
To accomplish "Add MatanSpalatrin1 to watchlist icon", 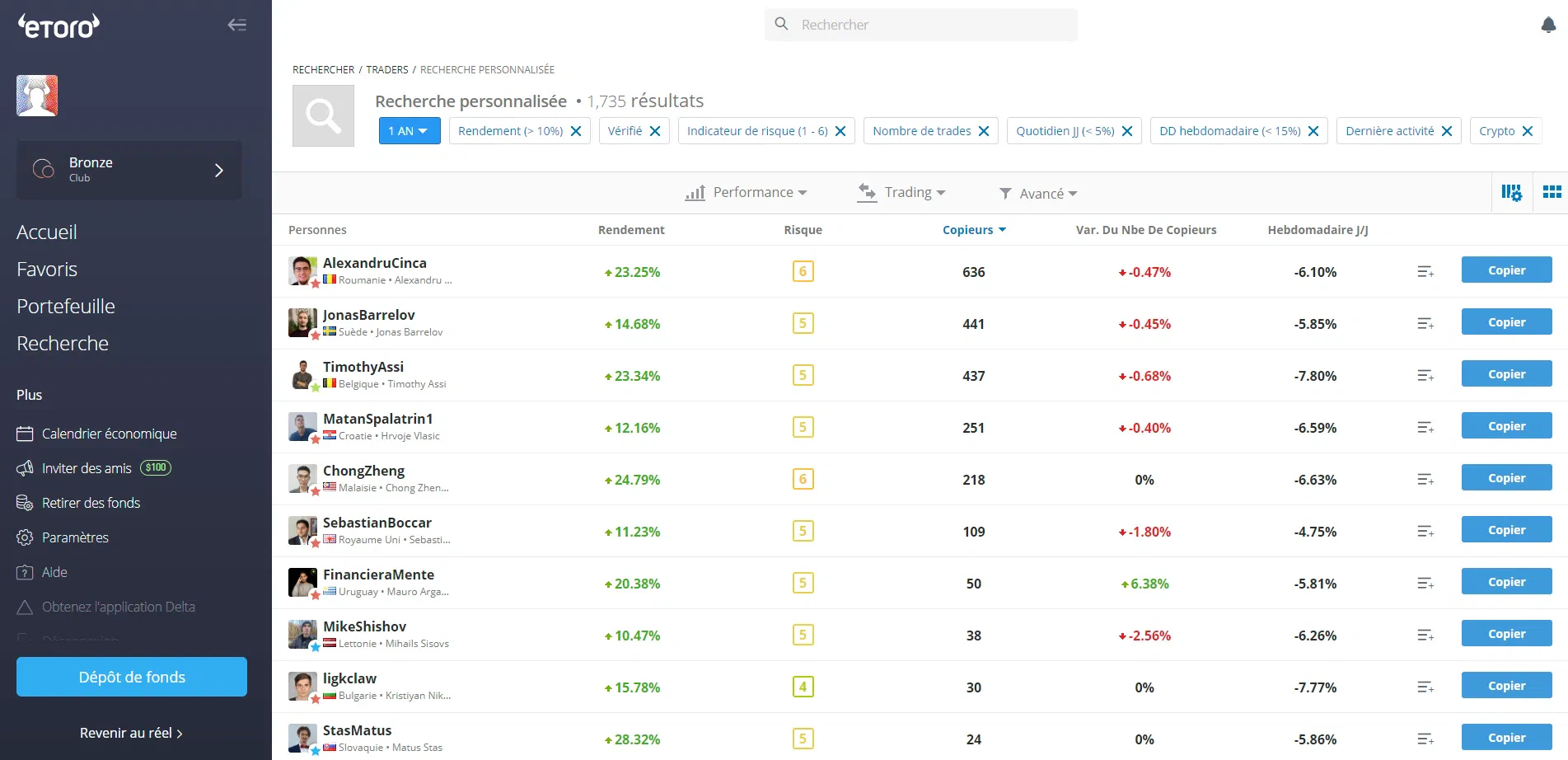I will pos(1425,428).
